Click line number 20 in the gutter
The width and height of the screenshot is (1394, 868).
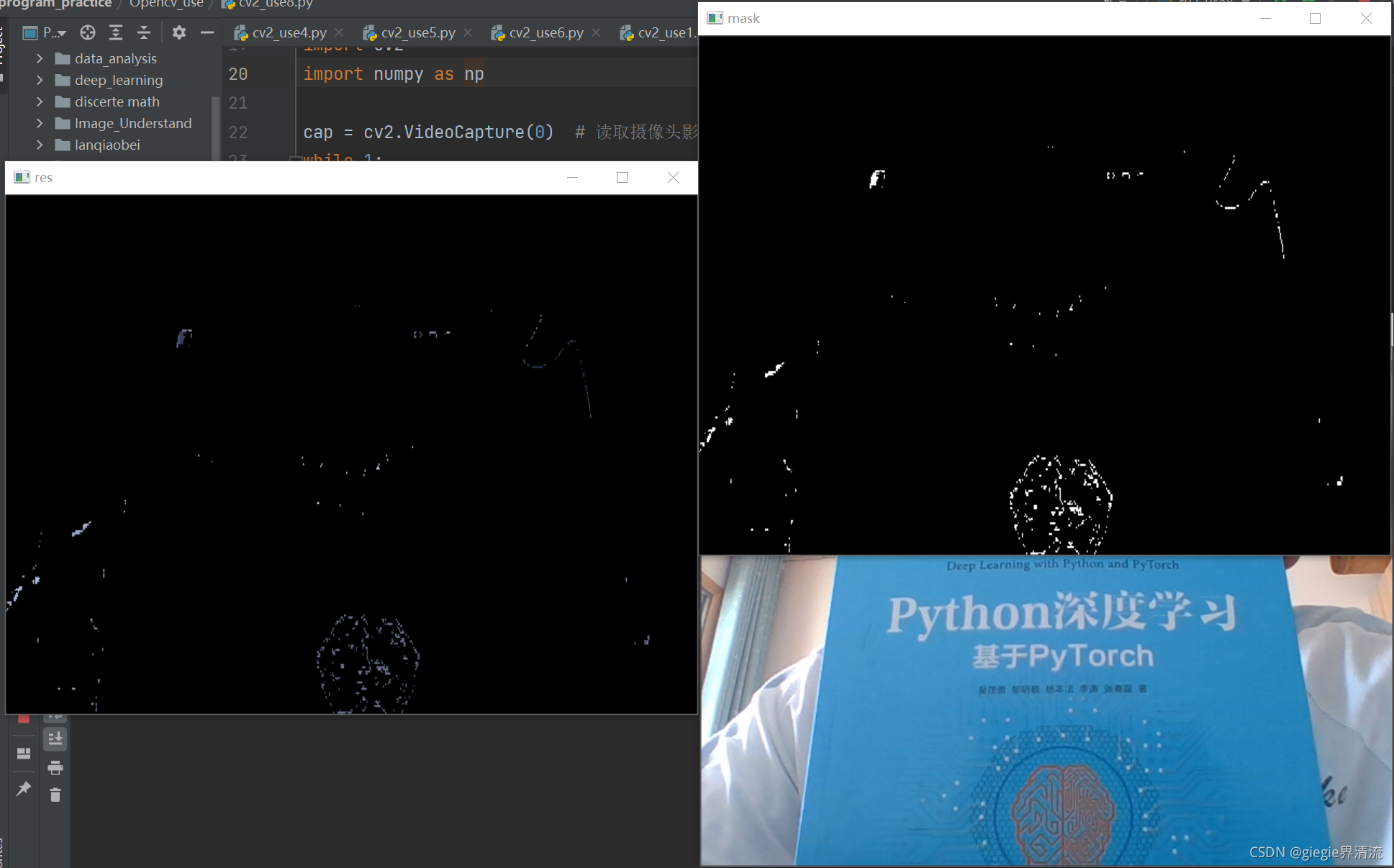(x=238, y=74)
